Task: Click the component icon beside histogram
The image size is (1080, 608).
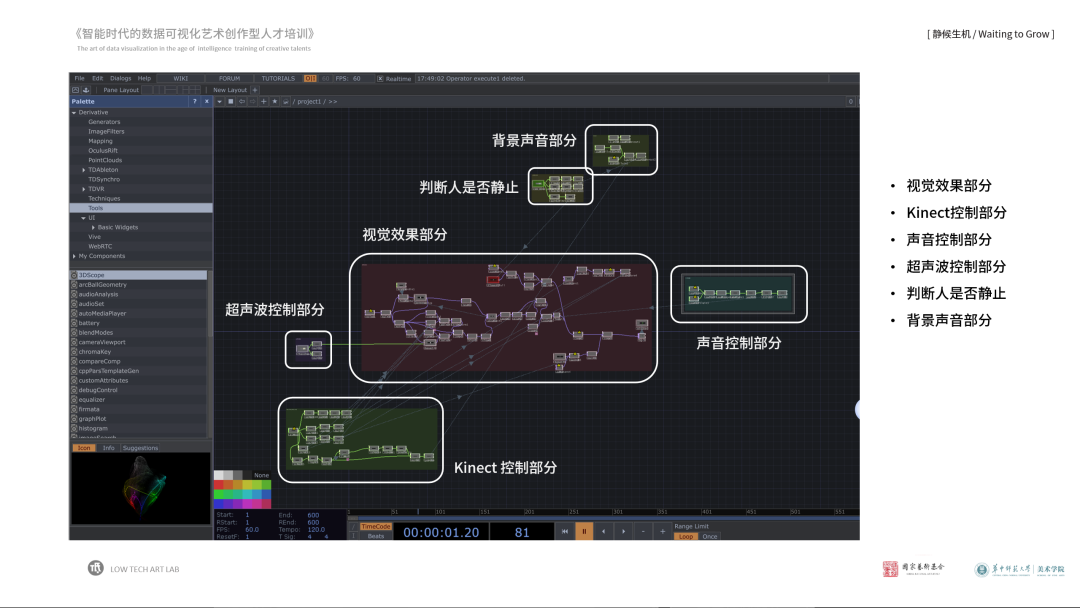Action: click(x=74, y=428)
